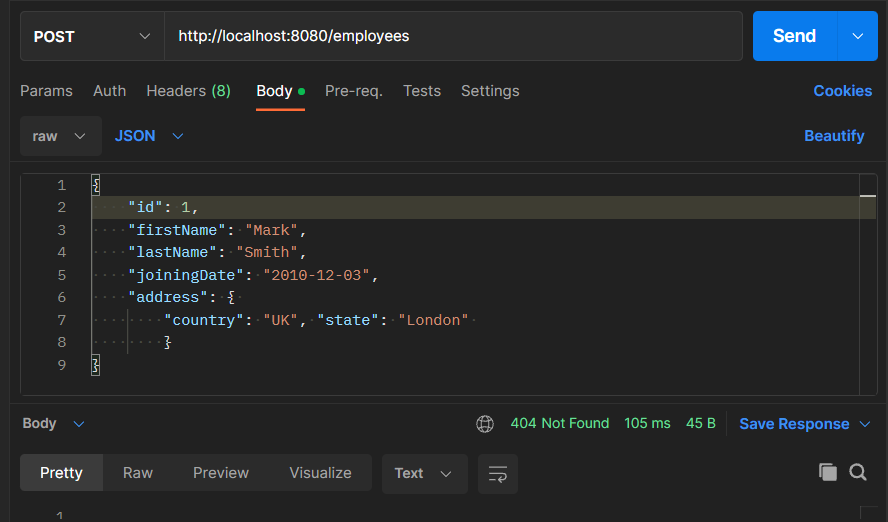Click the "2010-12-03" joining date value
This screenshot has height=522, width=888.
[x=317, y=275]
